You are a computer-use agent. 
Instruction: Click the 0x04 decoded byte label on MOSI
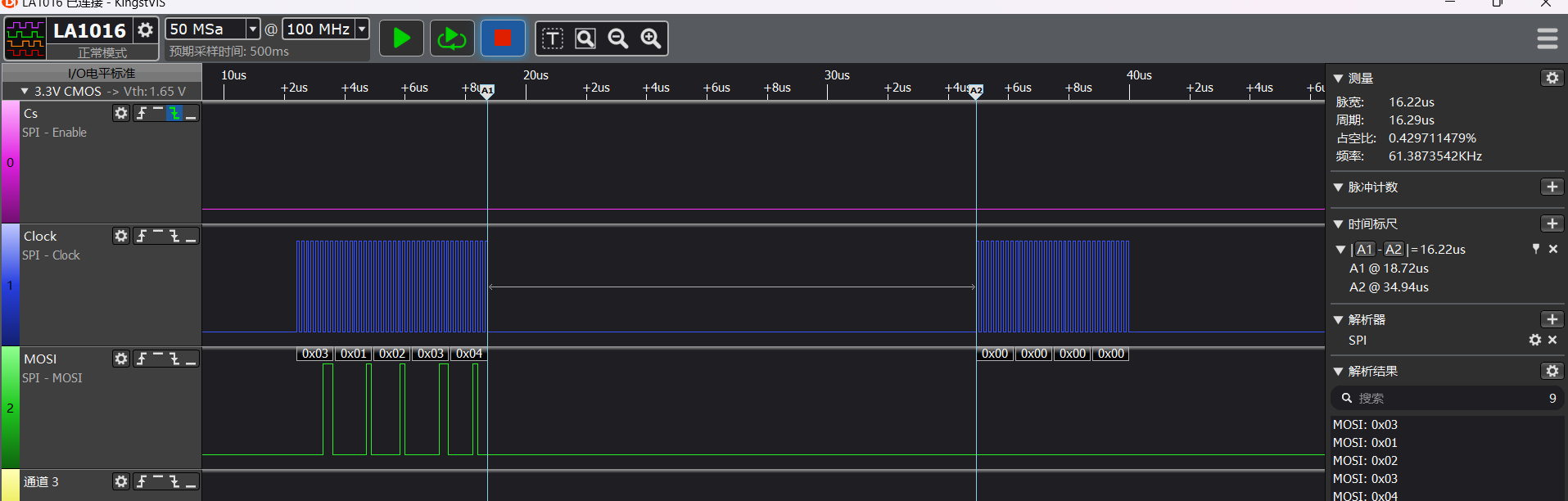(469, 354)
